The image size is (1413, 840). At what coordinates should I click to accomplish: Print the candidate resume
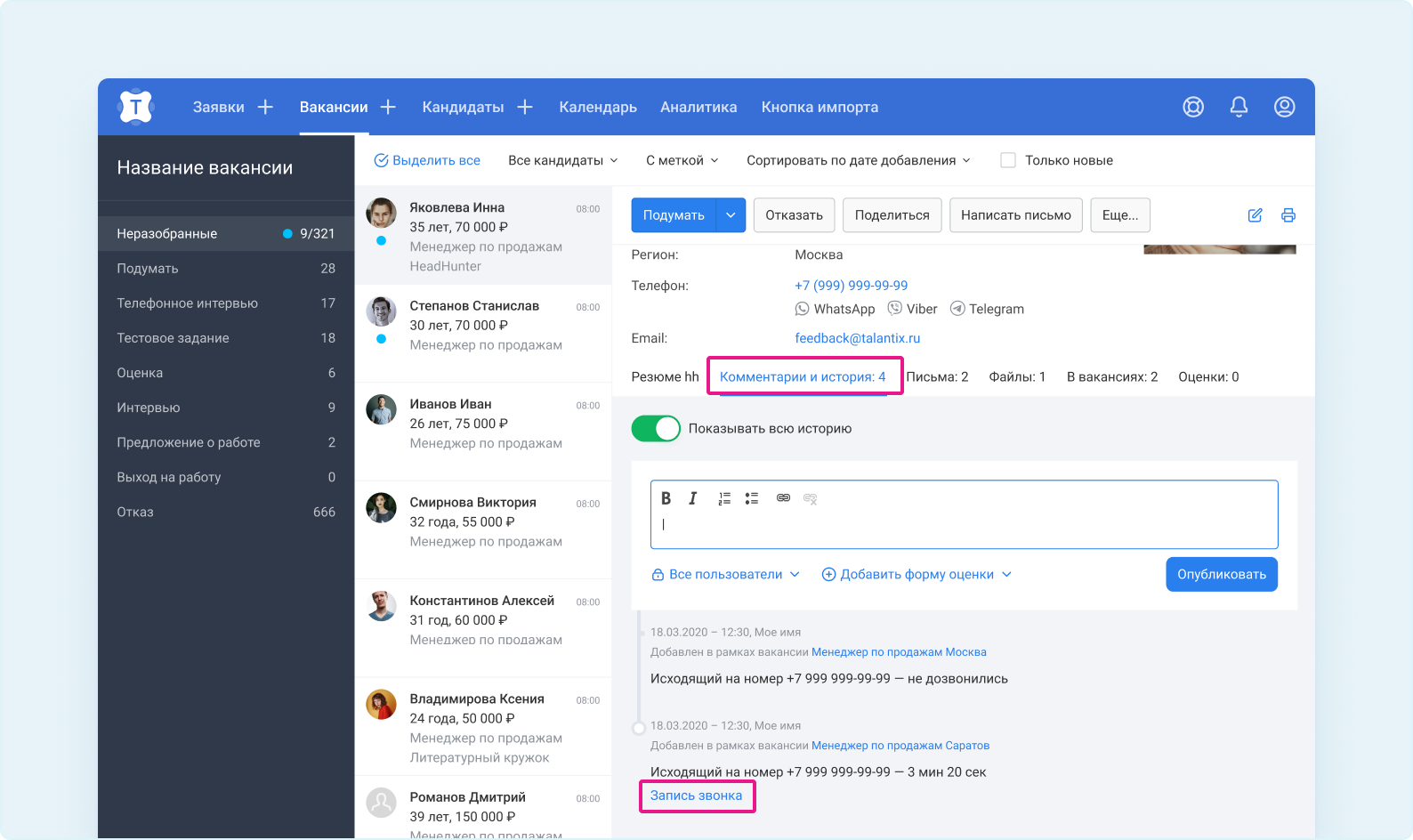click(1288, 215)
